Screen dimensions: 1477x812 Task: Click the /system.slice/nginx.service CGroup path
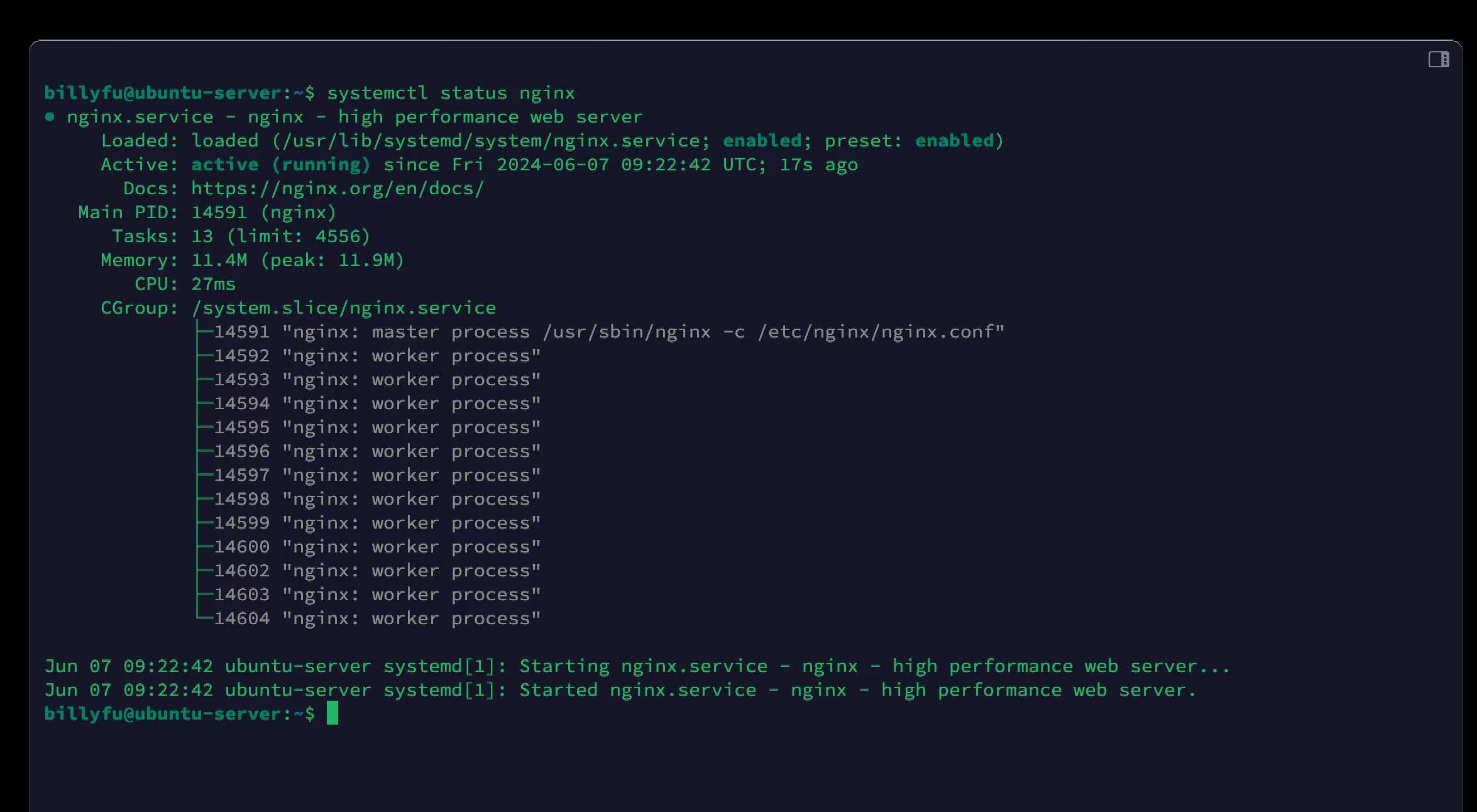pos(344,308)
